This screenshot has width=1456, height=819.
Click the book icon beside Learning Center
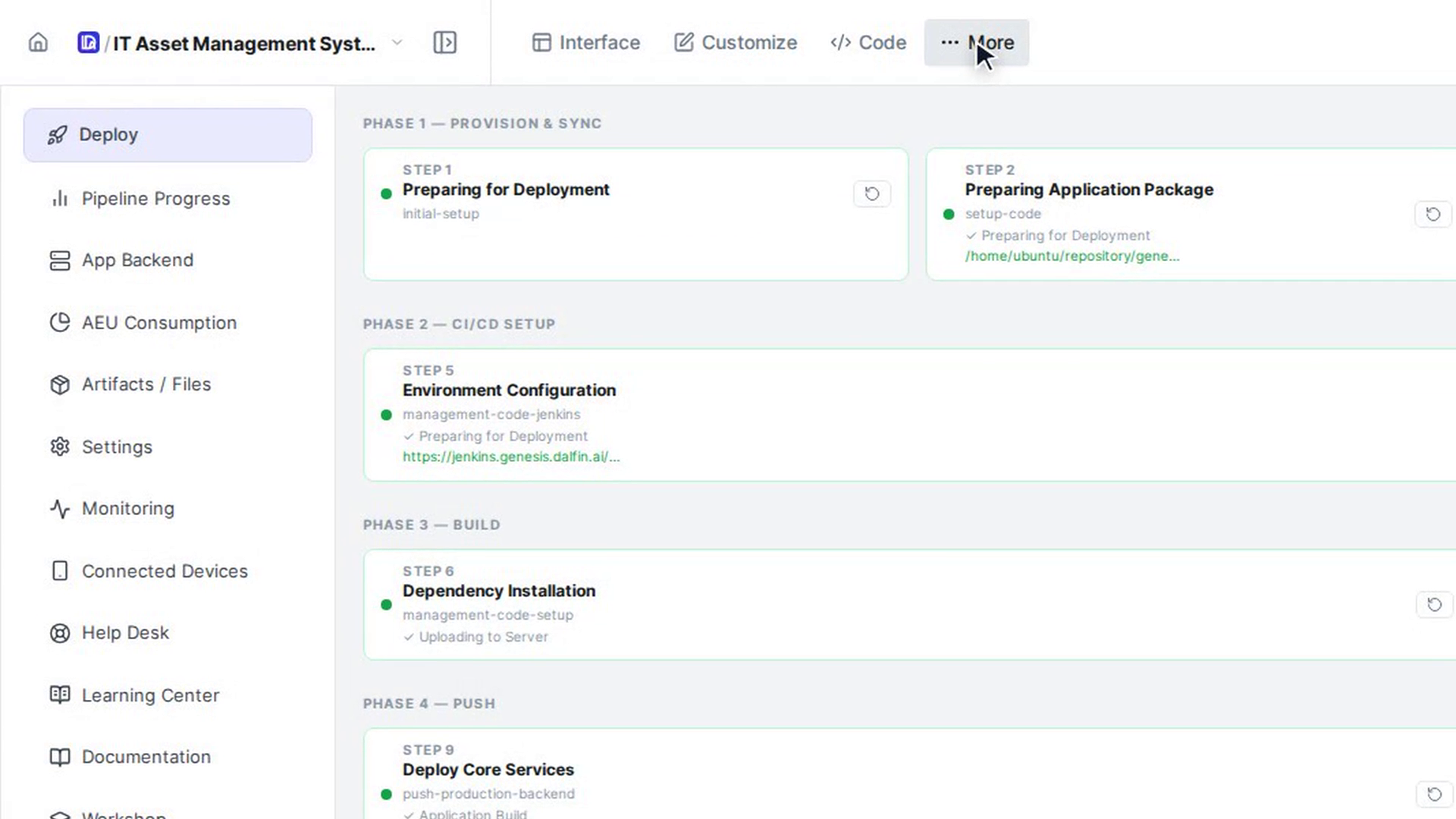click(x=60, y=695)
